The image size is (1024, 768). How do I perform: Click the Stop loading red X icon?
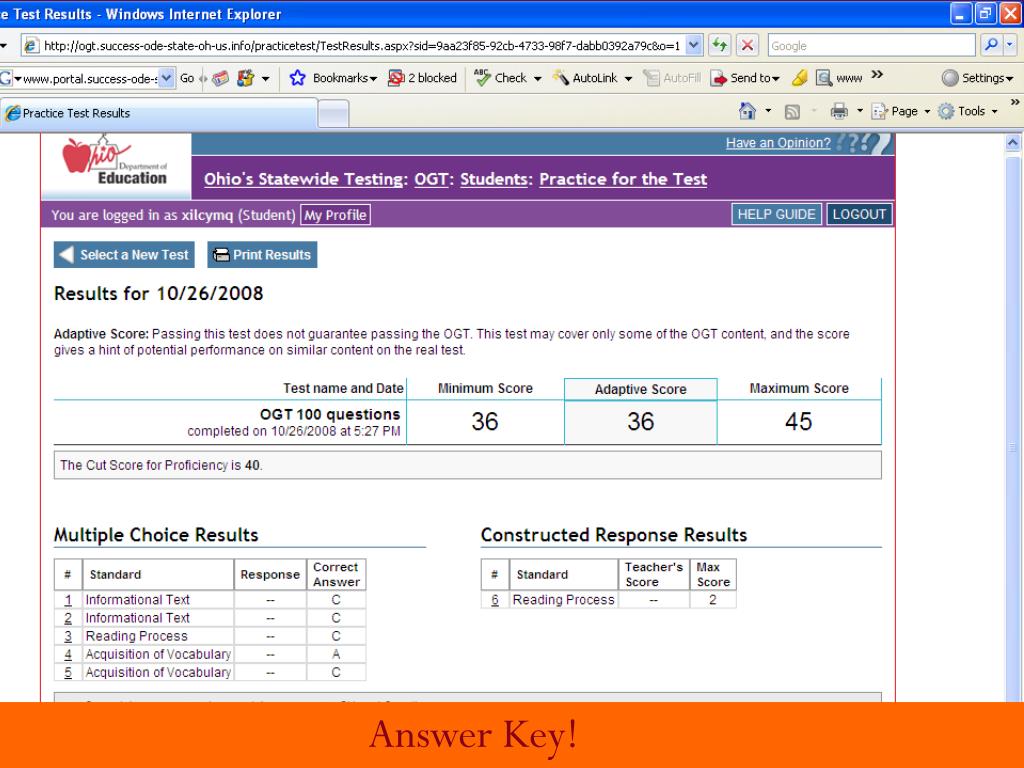[x=747, y=45]
